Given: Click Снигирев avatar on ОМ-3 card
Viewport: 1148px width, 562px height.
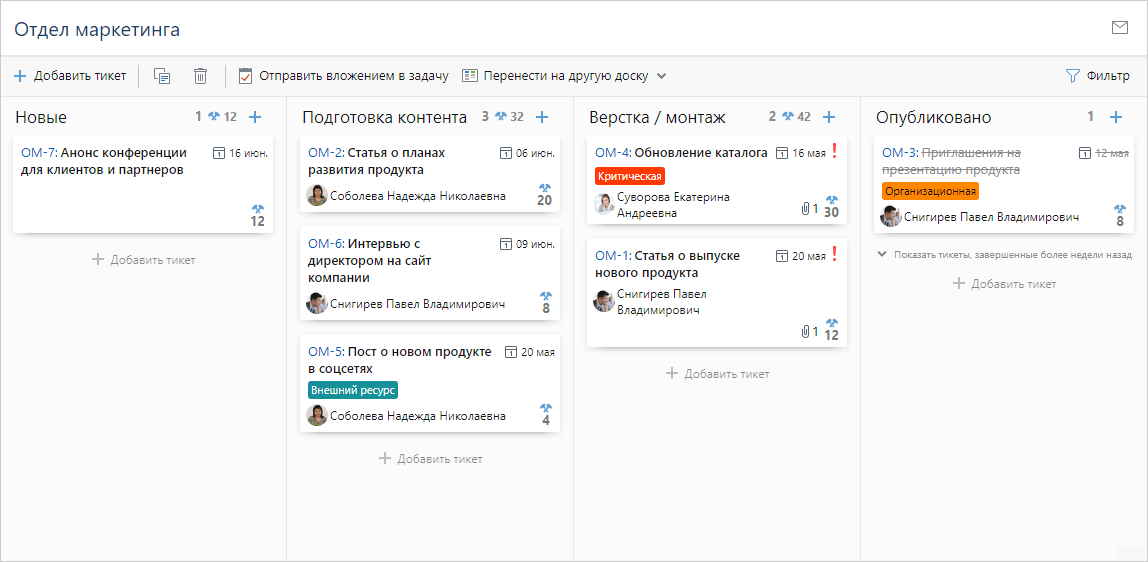Looking at the screenshot, I should pos(891,216).
